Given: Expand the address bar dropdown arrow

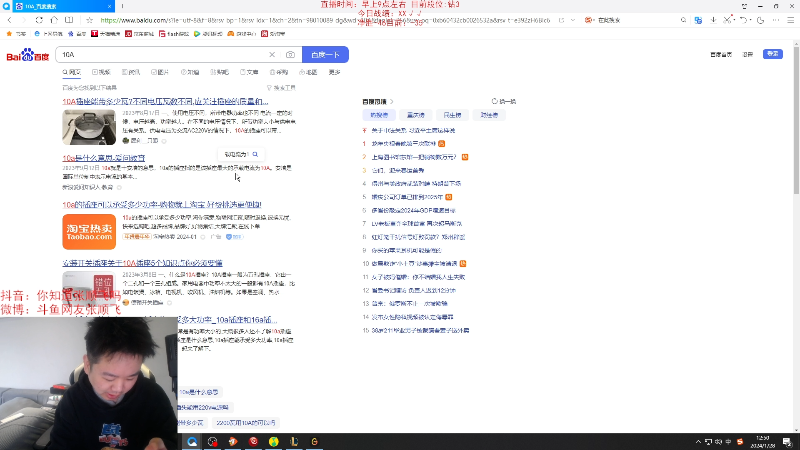Looking at the screenshot, I should click(572, 20).
